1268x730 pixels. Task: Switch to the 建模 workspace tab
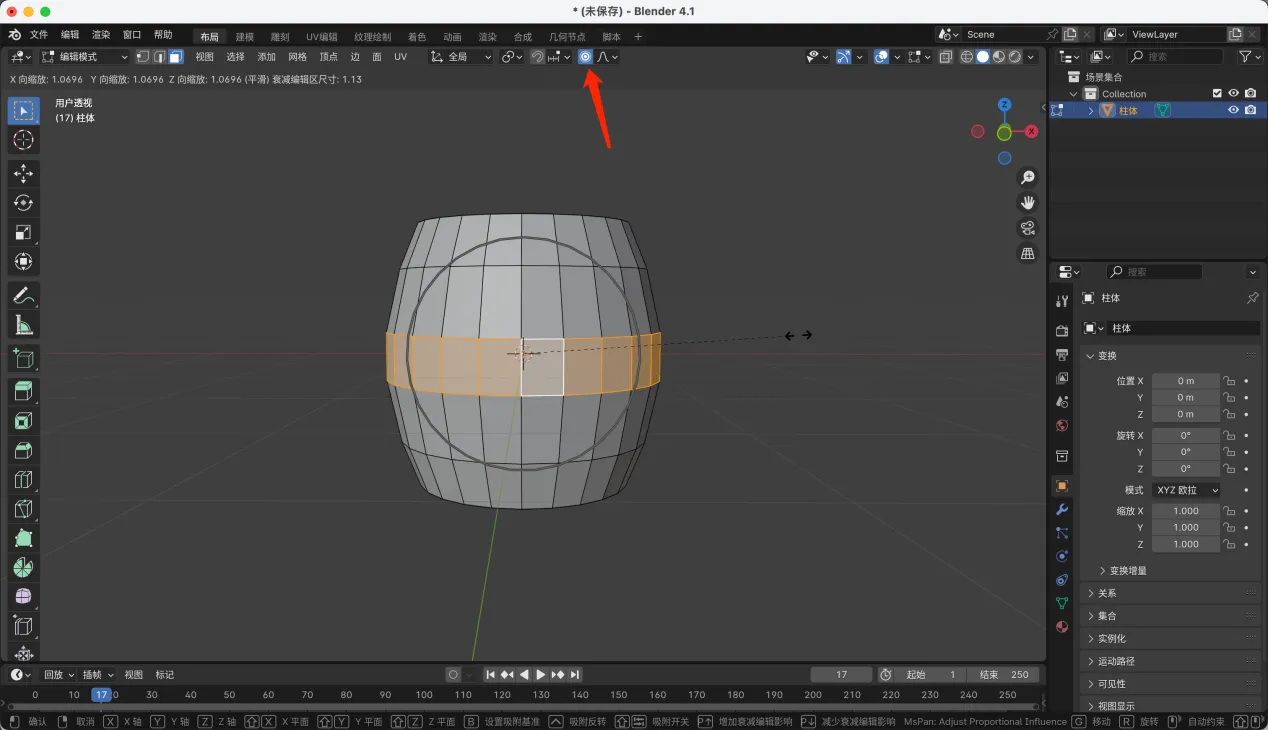pyautogui.click(x=245, y=37)
